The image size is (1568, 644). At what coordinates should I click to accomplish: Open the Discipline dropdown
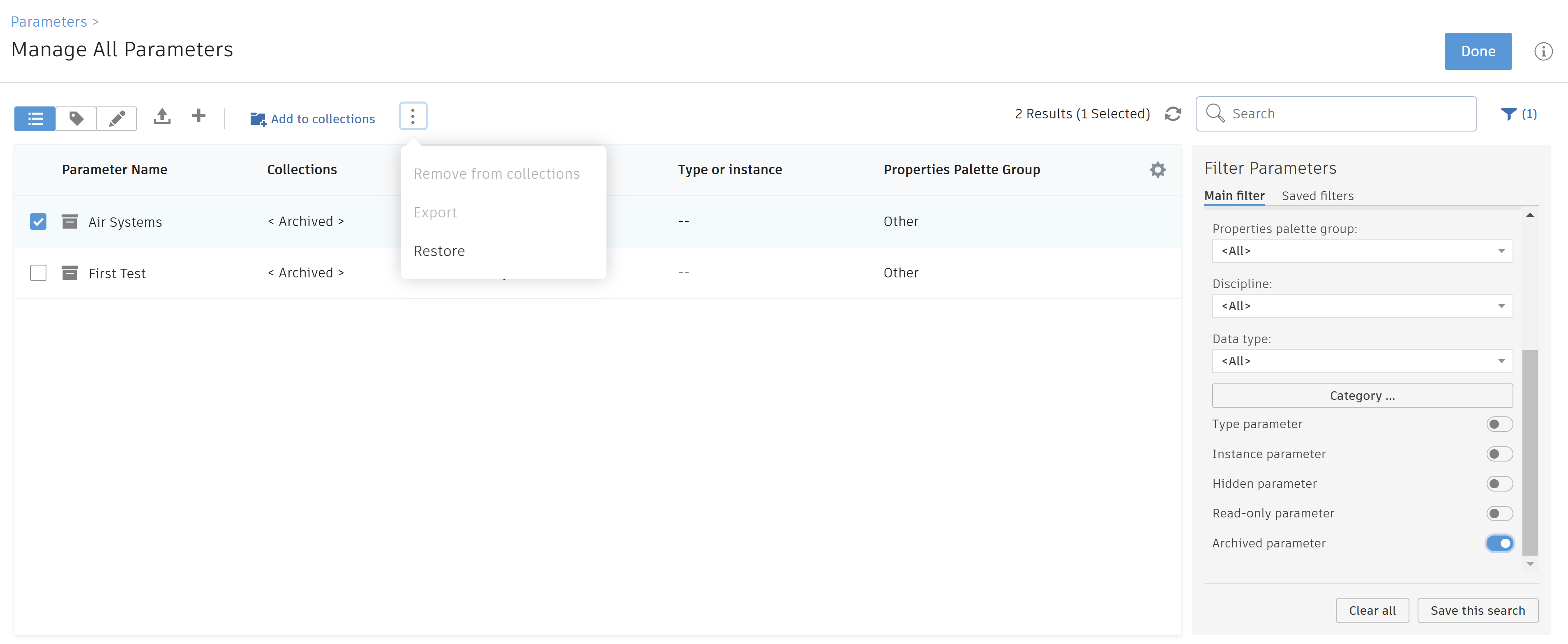(1362, 306)
